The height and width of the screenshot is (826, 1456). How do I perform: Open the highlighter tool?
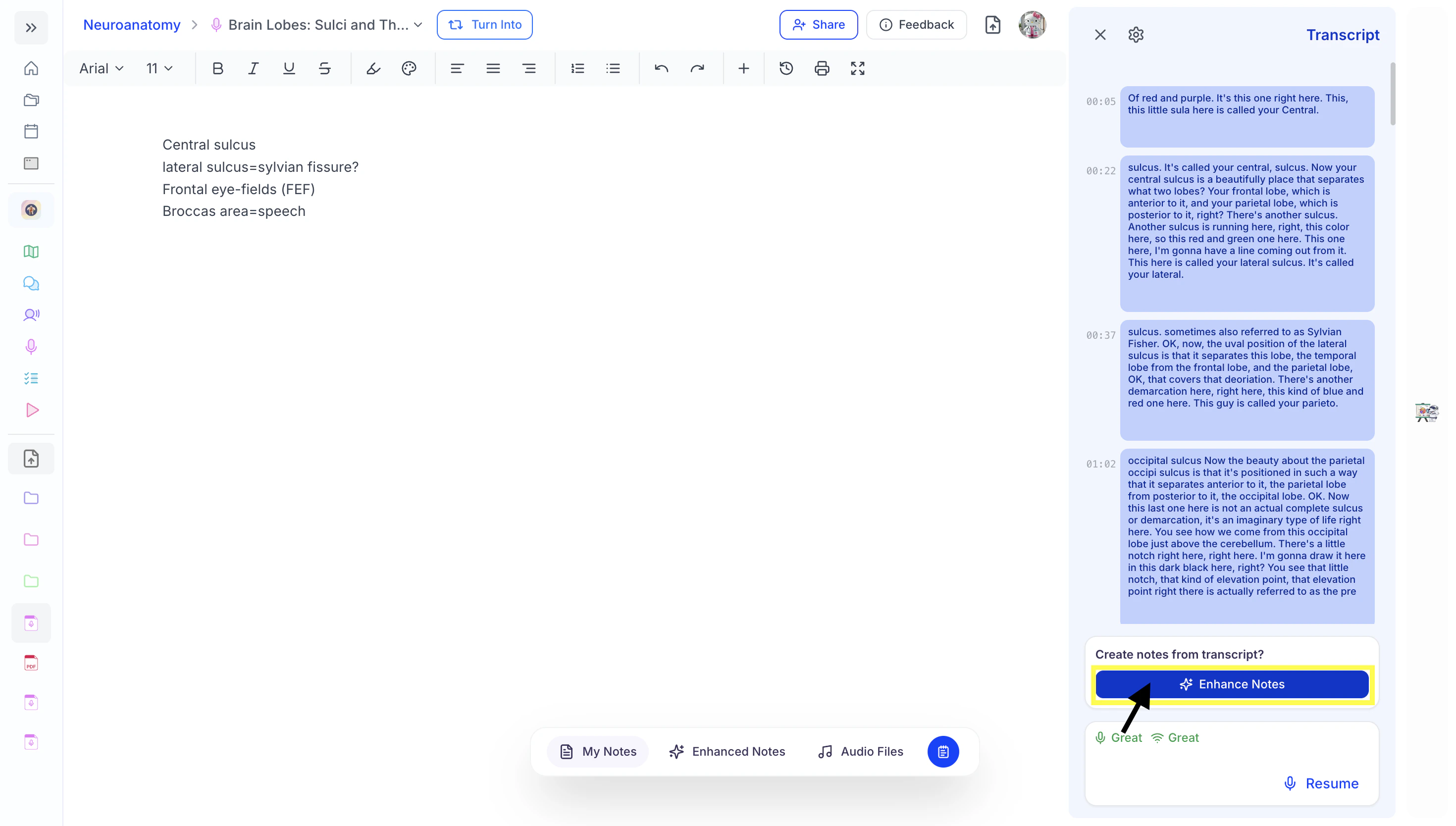coord(373,69)
